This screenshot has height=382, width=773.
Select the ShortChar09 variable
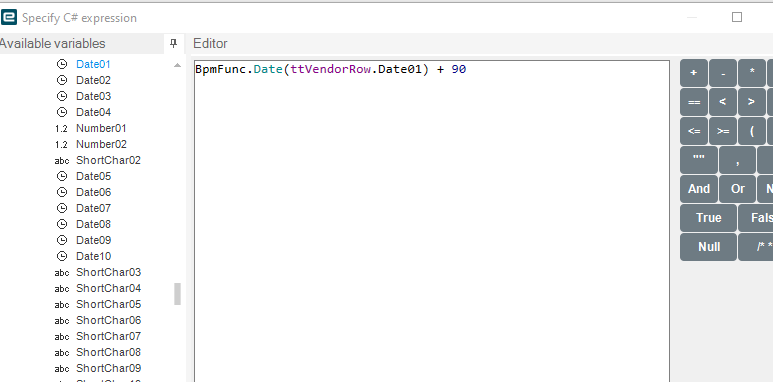tap(108, 368)
